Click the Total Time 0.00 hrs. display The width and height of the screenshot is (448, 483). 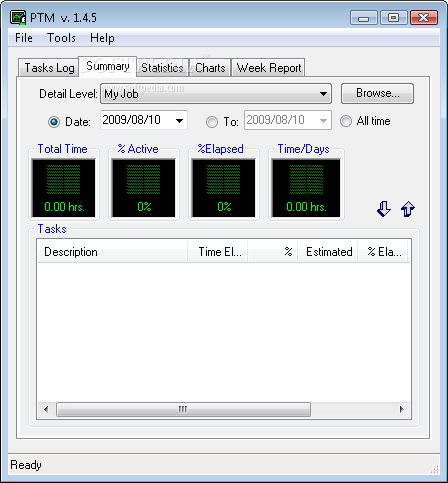click(x=64, y=188)
